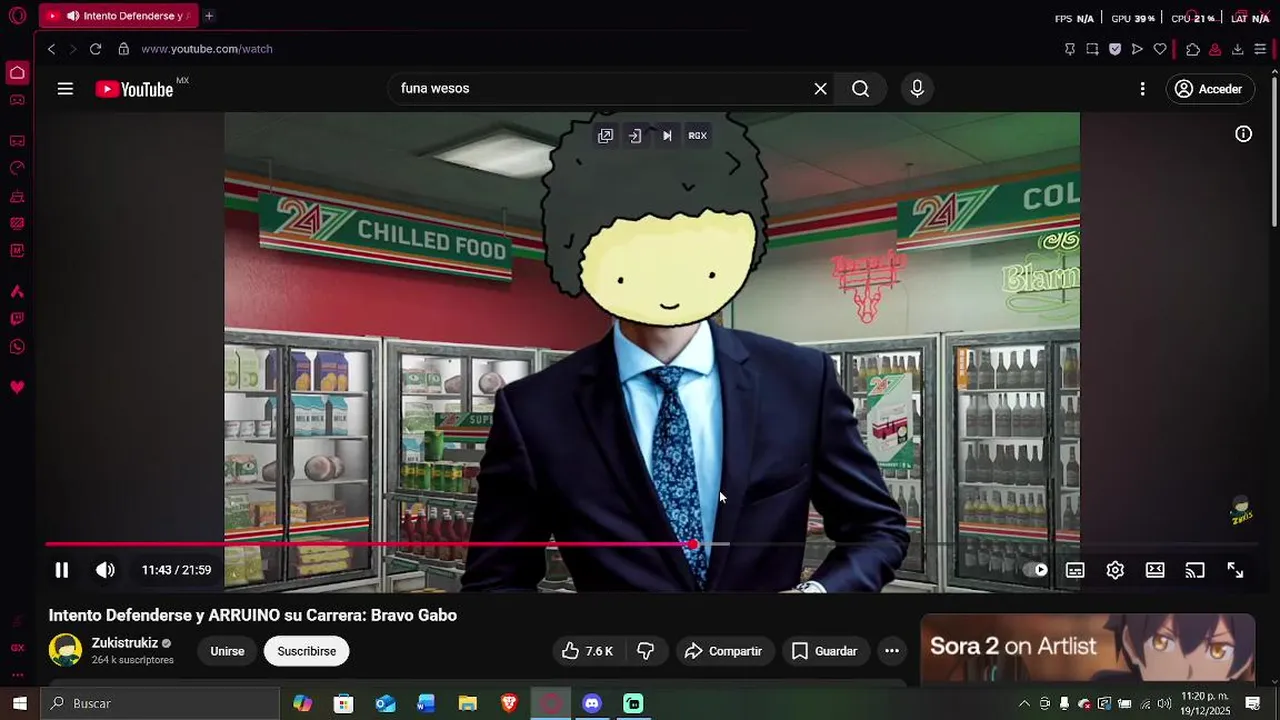Go to the YouTube home logo
1280x720 pixels.
[x=135, y=89]
